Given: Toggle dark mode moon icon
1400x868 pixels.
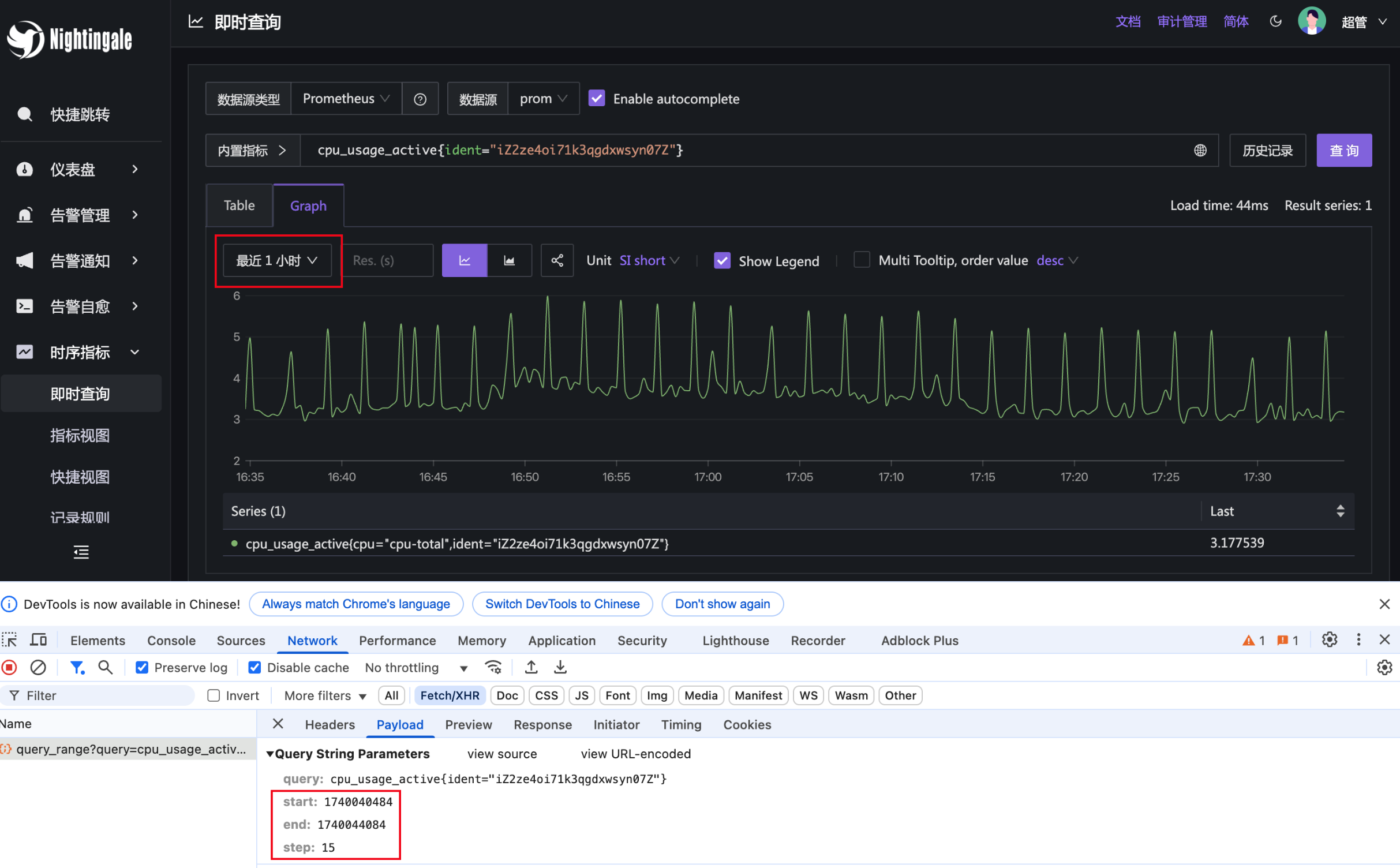Looking at the screenshot, I should [1275, 22].
